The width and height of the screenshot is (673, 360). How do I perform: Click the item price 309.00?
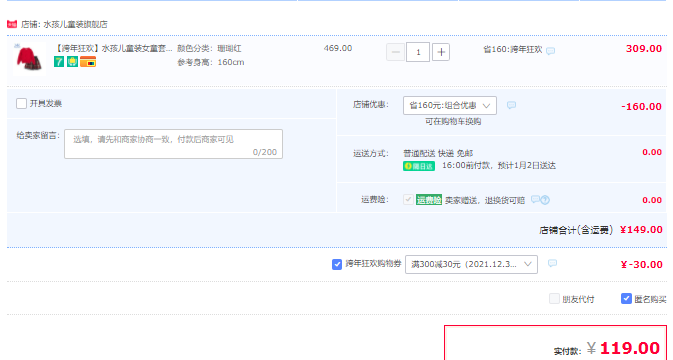tap(644, 48)
